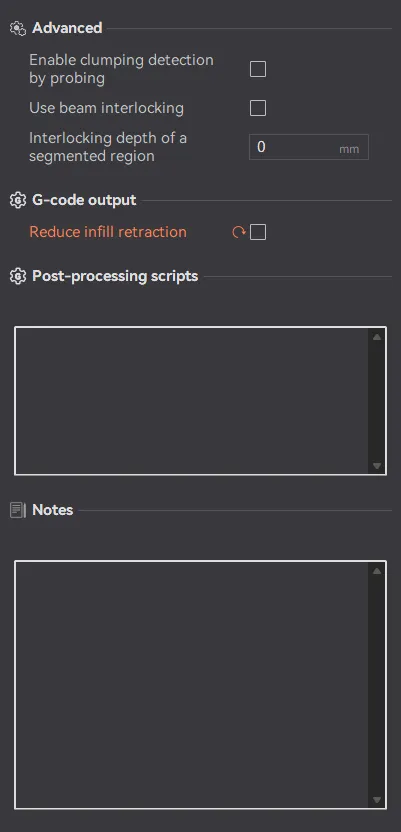401x832 pixels.
Task: Click the Notes document icon
Action: [18, 510]
